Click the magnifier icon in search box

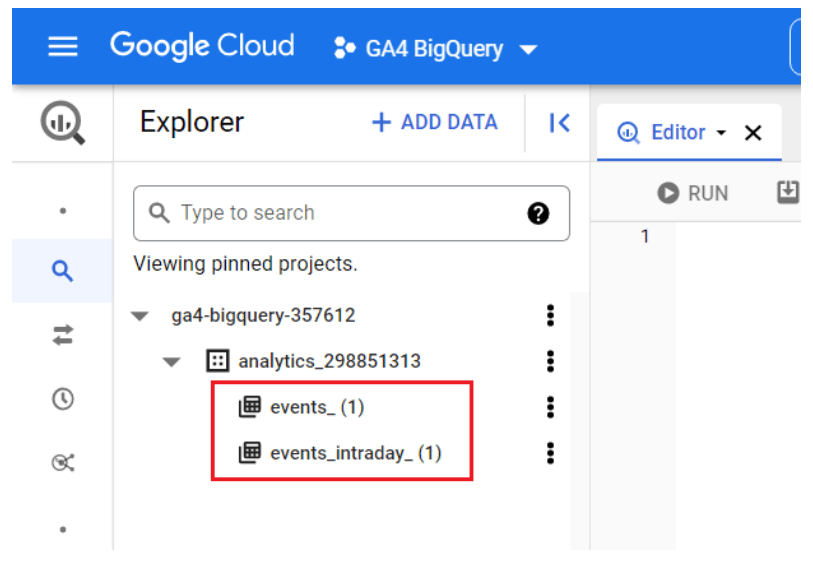[159, 213]
